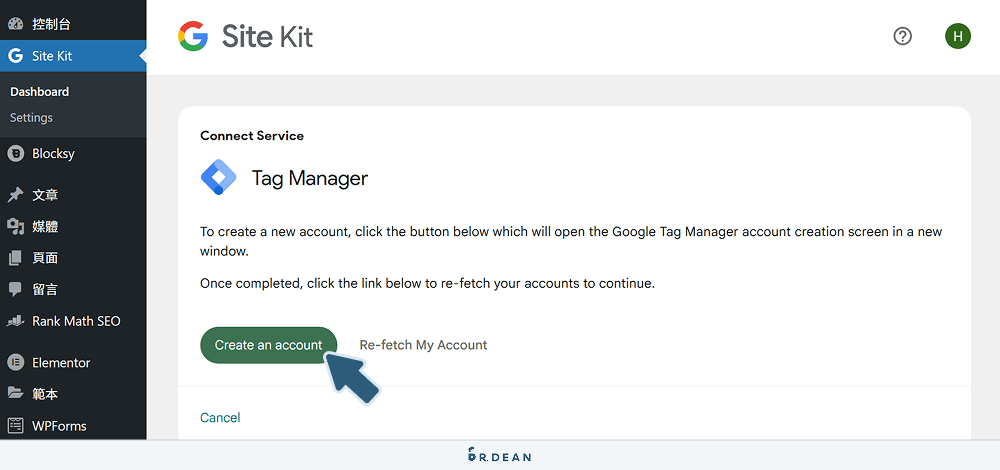Click the Elementor E icon

(x=15, y=363)
